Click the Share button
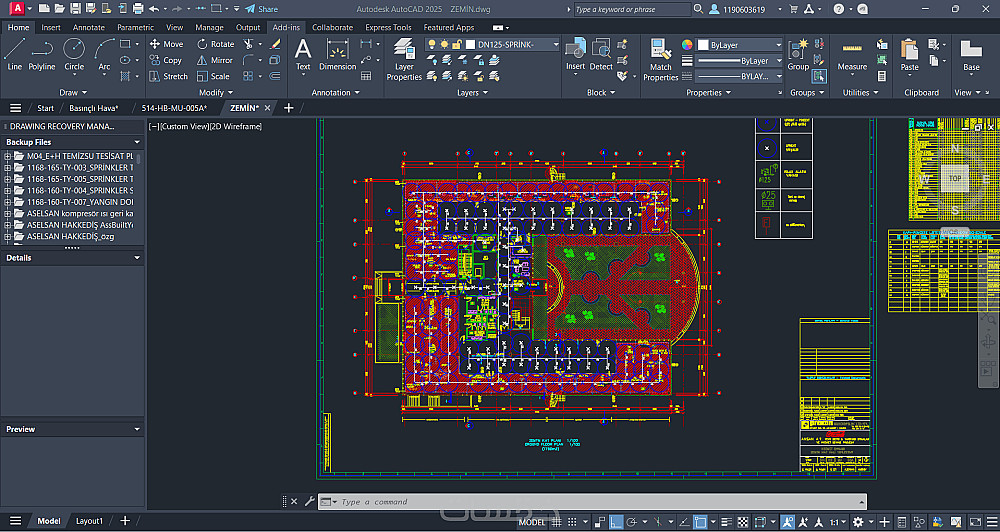1000x532 pixels. [261, 9]
